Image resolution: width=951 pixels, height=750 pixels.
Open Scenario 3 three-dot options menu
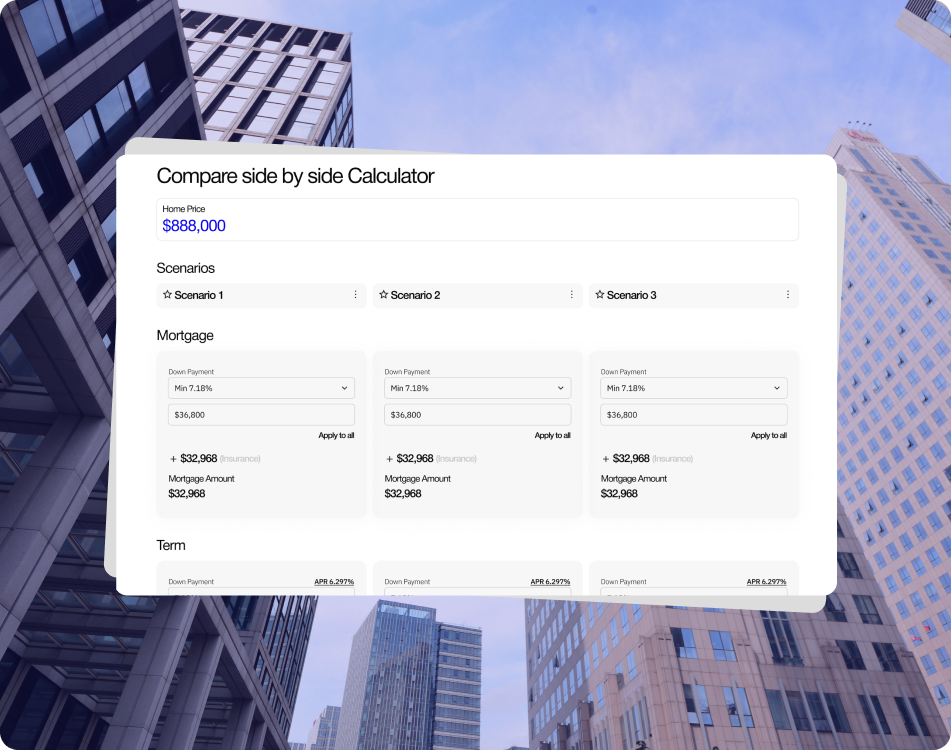pos(788,295)
